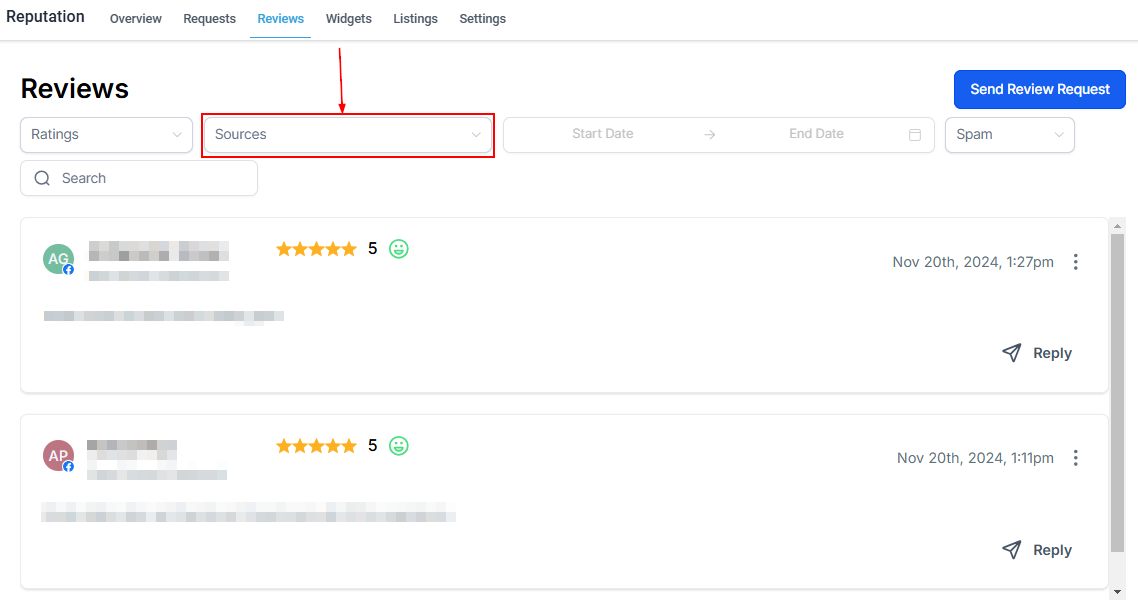The width and height of the screenshot is (1138, 600).
Task: Click calendar icon in date range field
Action: coord(914,135)
